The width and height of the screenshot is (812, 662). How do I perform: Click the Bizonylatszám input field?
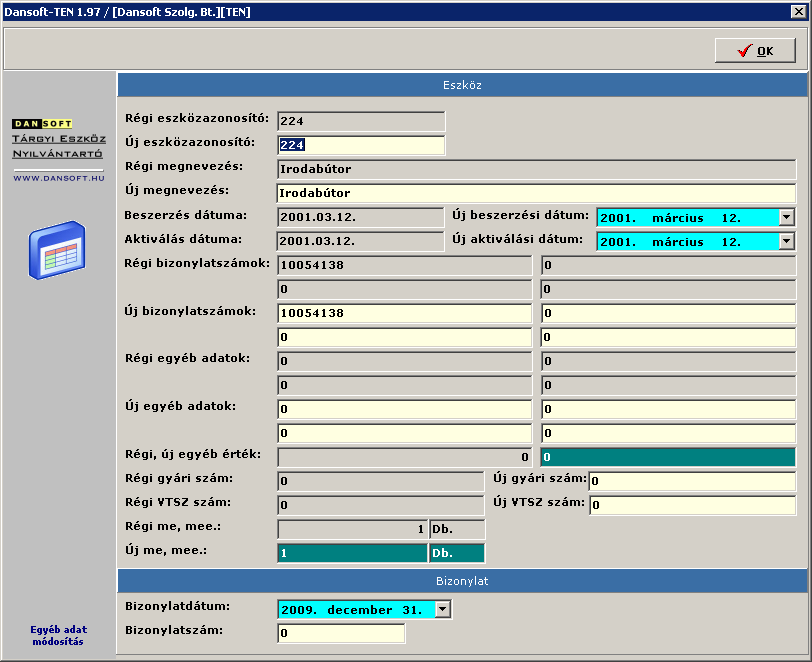(x=341, y=633)
